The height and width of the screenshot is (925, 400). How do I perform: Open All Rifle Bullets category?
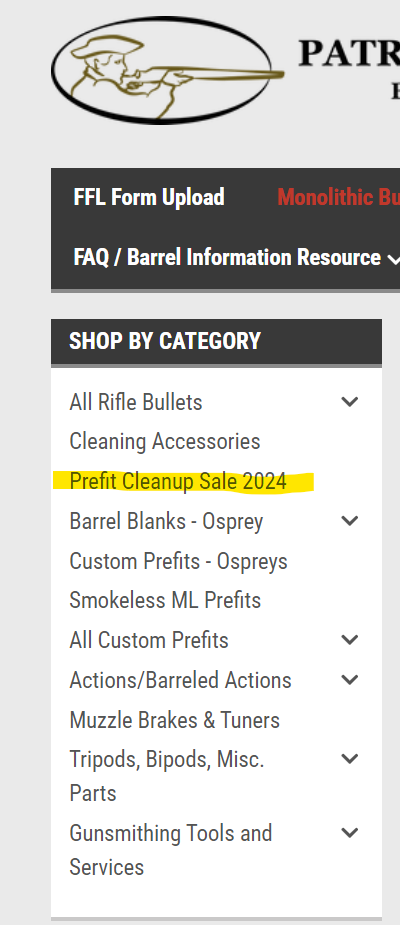pos(136,402)
